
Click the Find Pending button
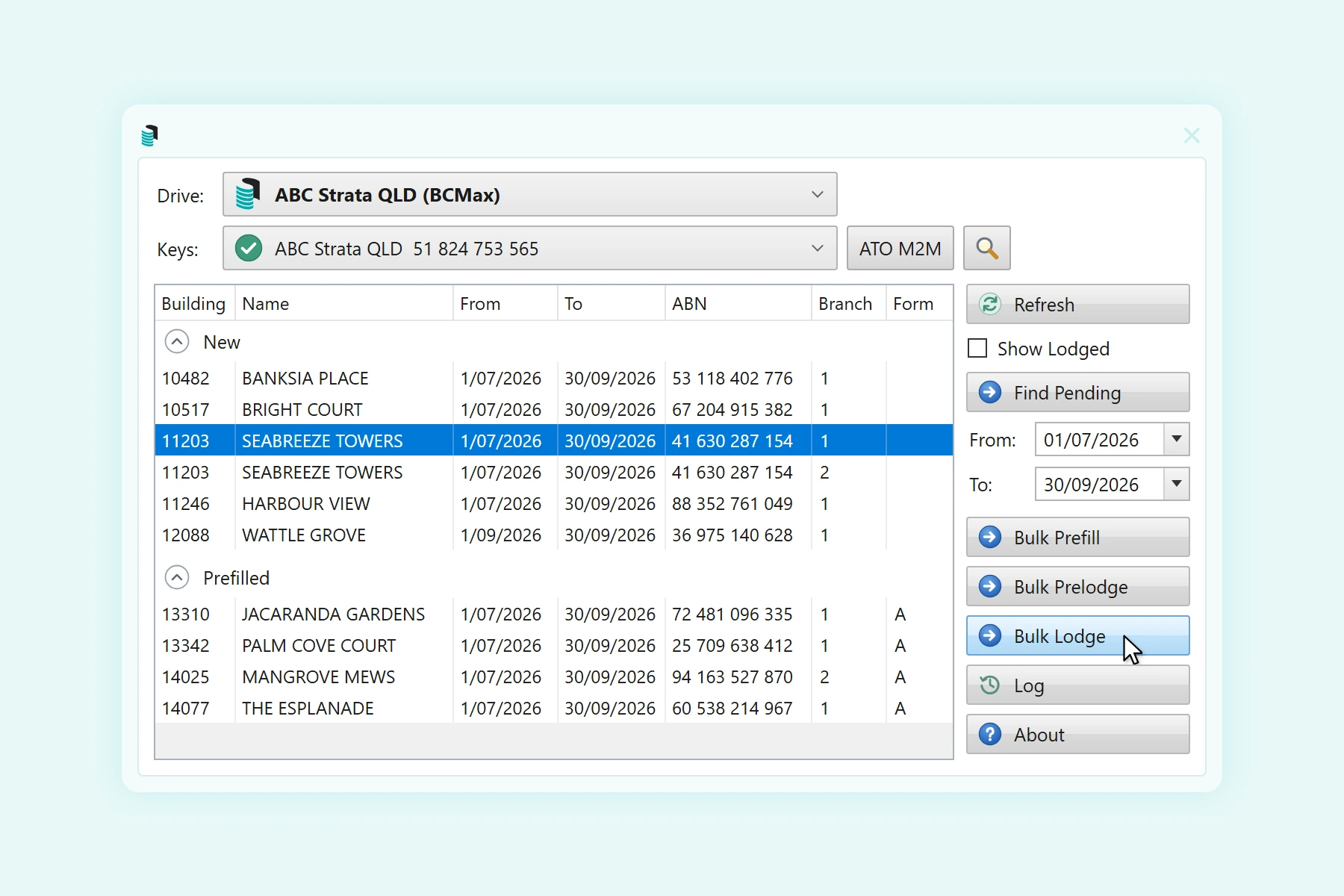tap(1078, 393)
